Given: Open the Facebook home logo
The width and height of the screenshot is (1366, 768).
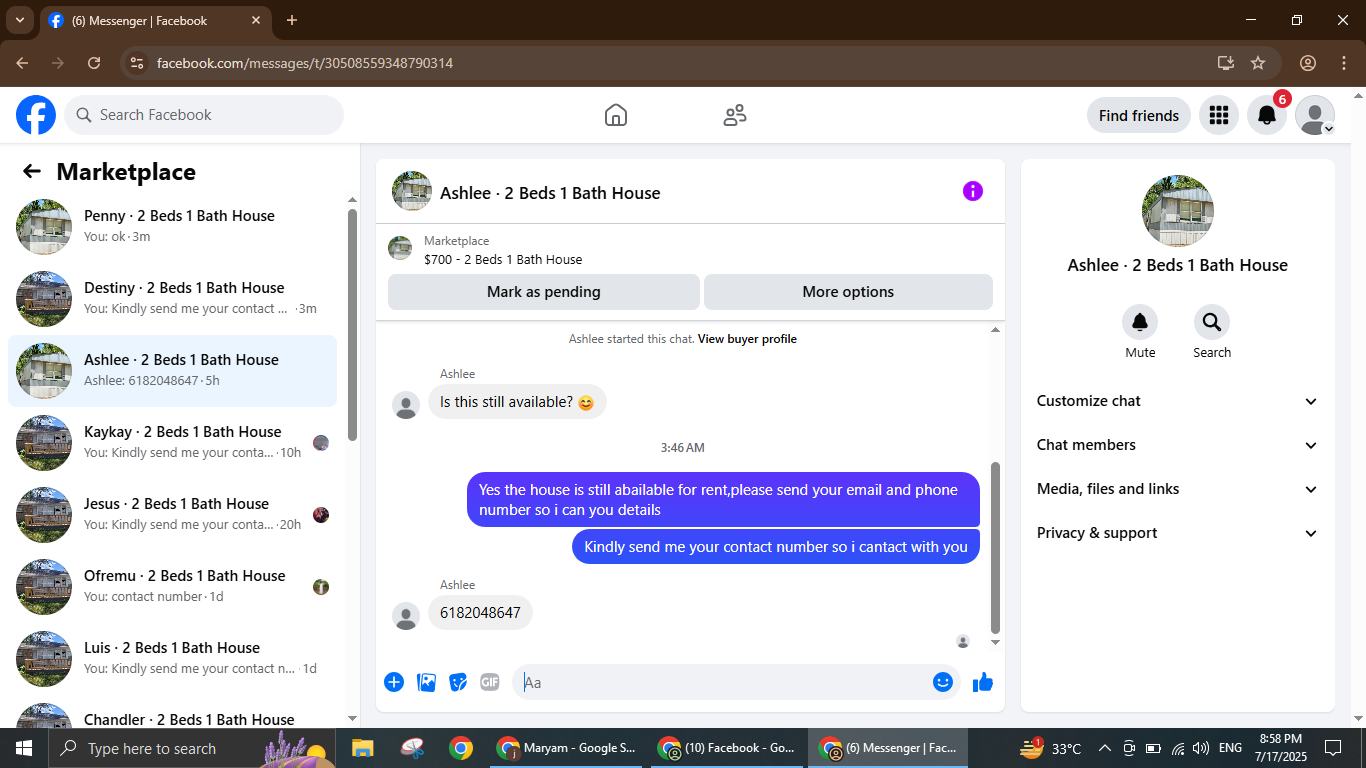Looking at the screenshot, I should pos(36,115).
